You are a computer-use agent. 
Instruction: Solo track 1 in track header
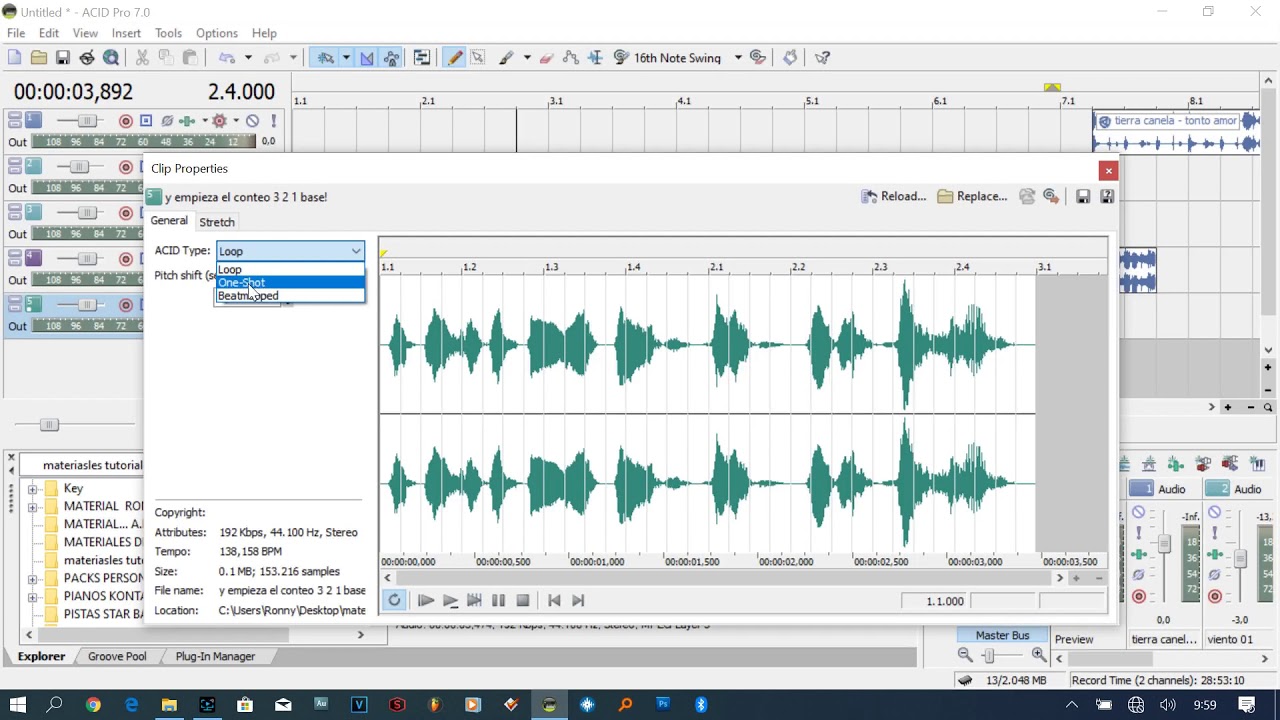pyautogui.click(x=273, y=121)
